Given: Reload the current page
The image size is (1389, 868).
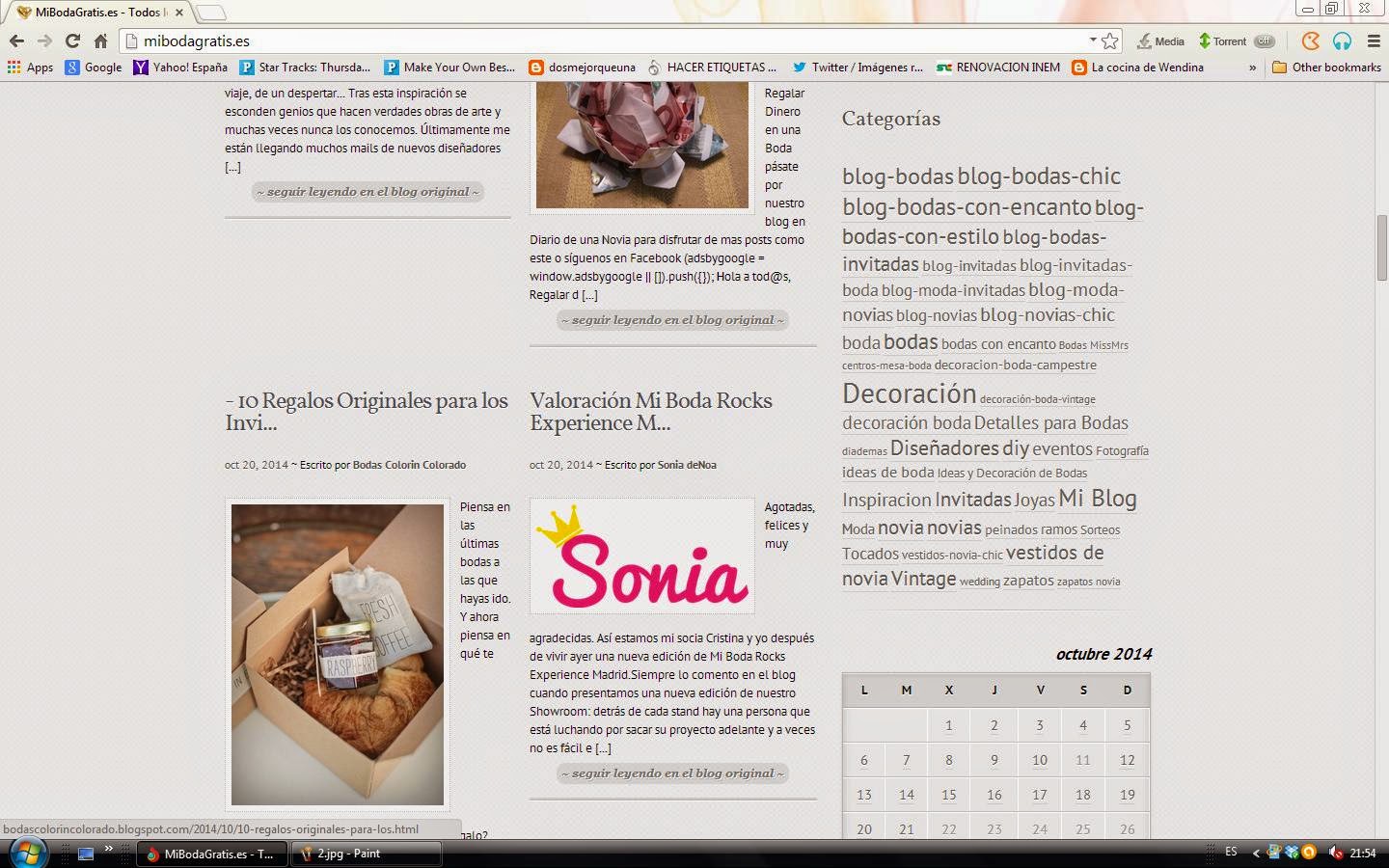Looking at the screenshot, I should [72, 41].
